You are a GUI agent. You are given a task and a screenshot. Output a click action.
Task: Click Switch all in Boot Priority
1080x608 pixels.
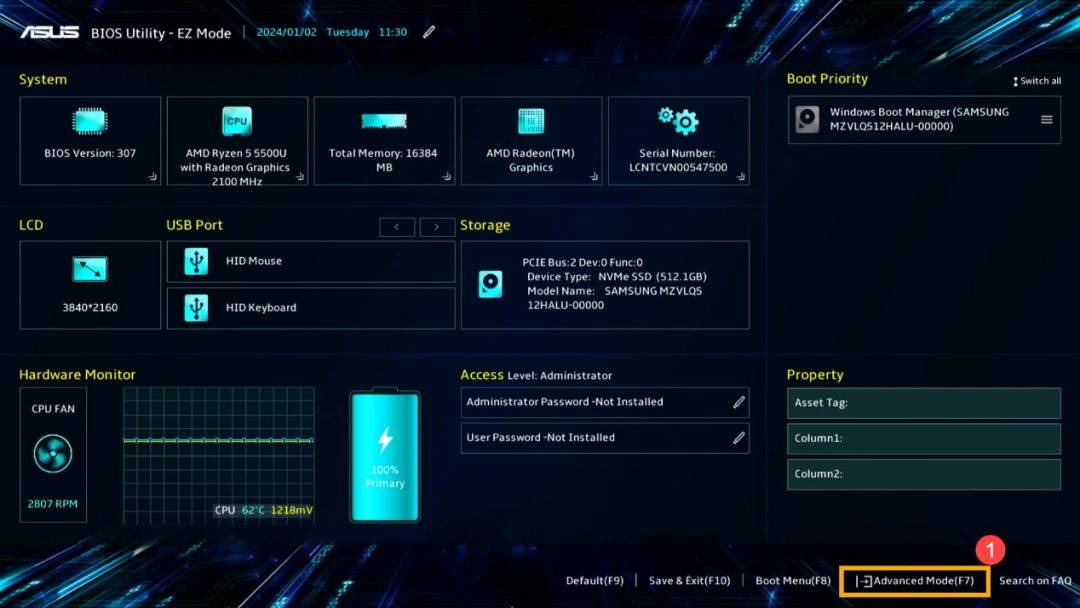[1036, 80]
